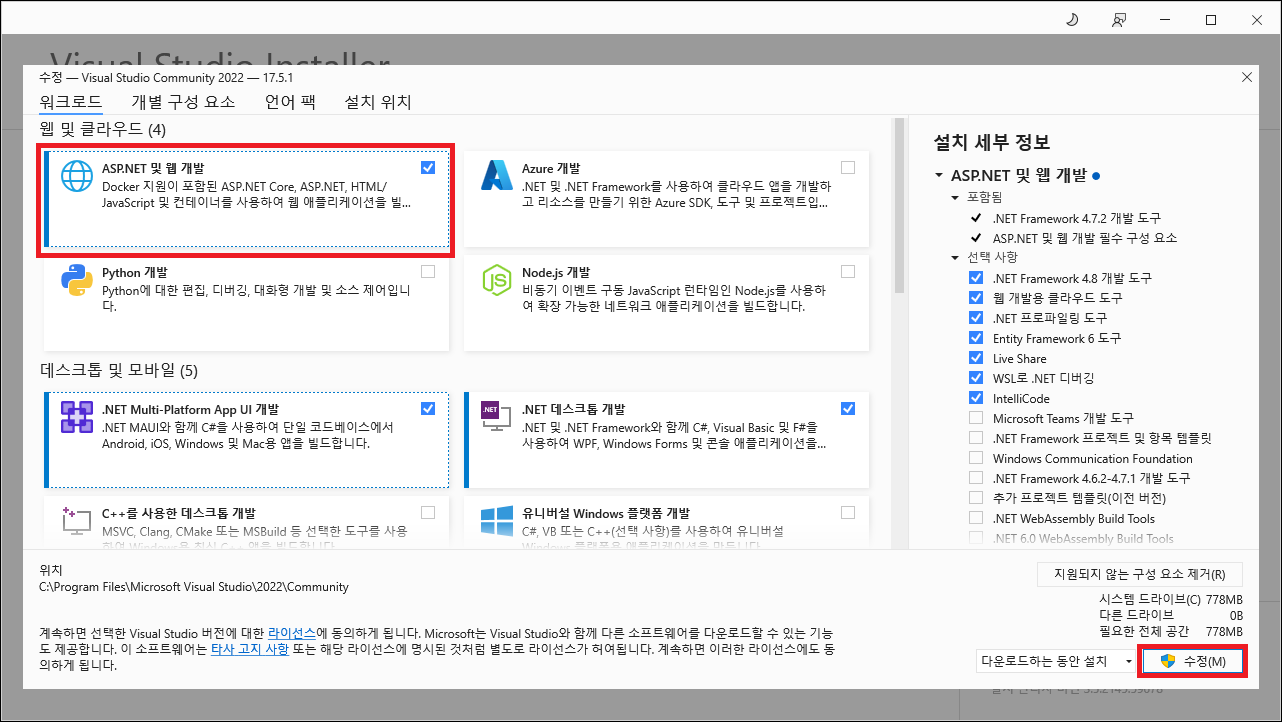
Task: Click the ASP.NET web development required components item
Action: [x=1085, y=238]
